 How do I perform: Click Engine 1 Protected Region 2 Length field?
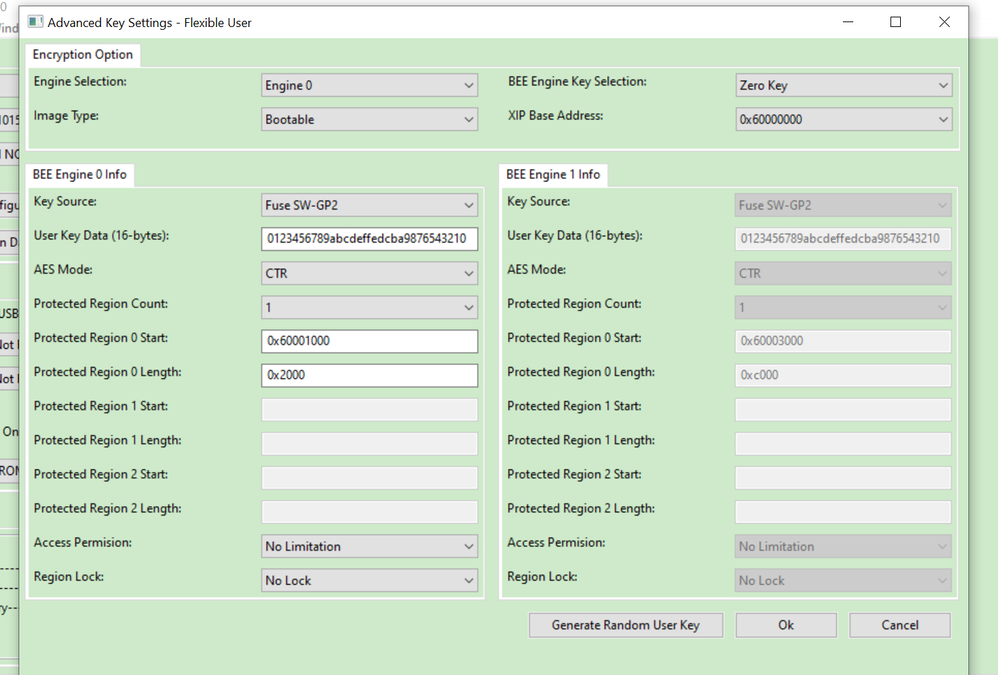[843, 511]
